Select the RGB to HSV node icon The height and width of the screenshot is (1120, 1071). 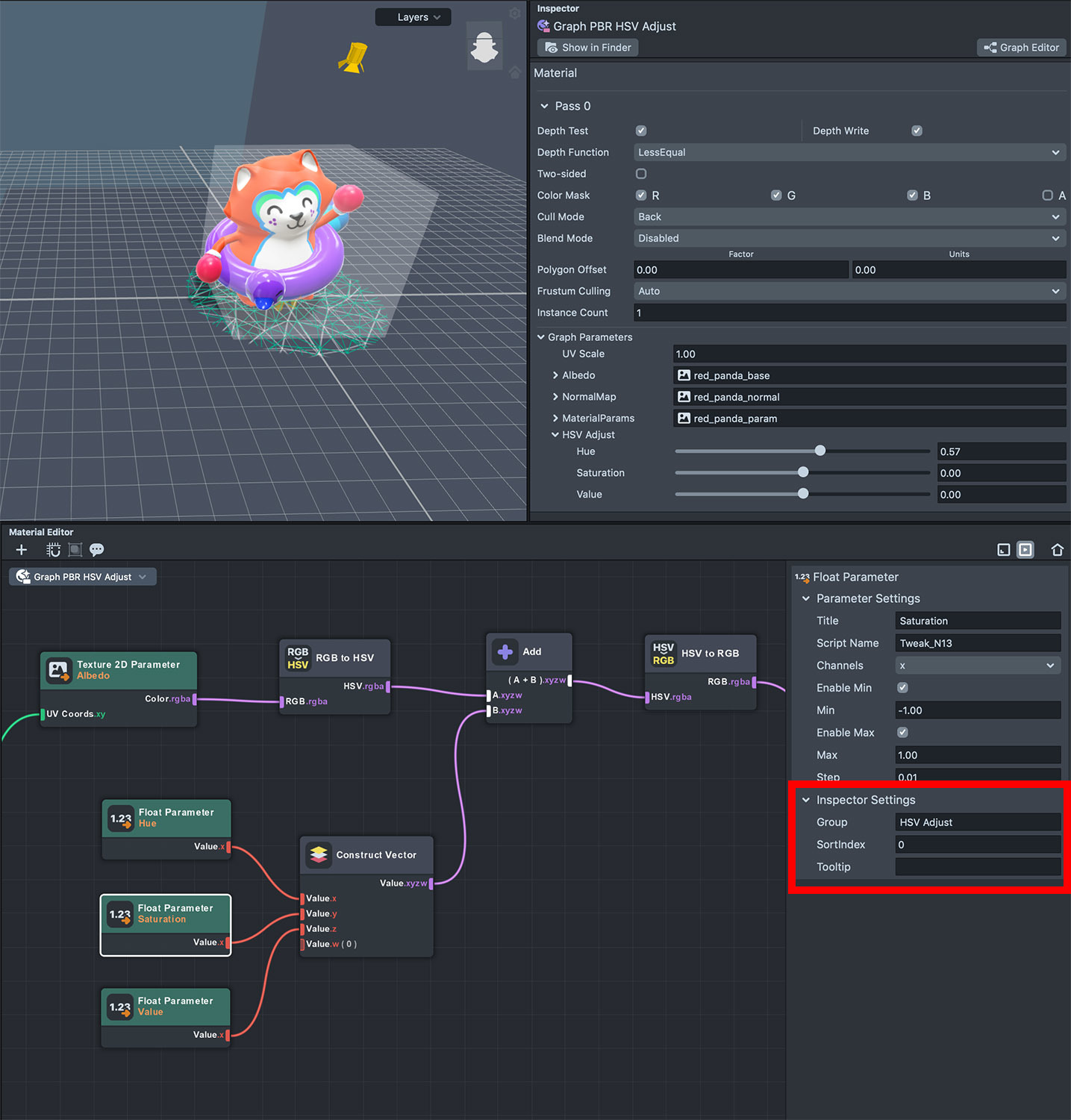298,657
